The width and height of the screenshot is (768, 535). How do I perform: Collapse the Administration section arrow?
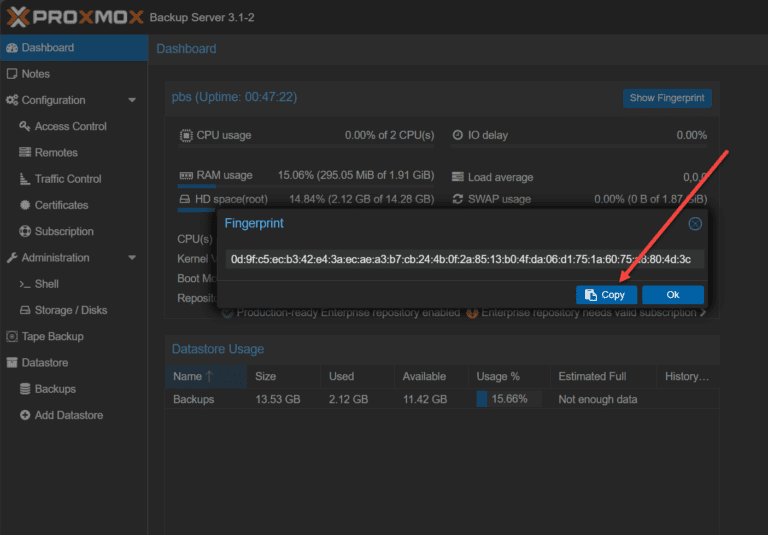132,258
